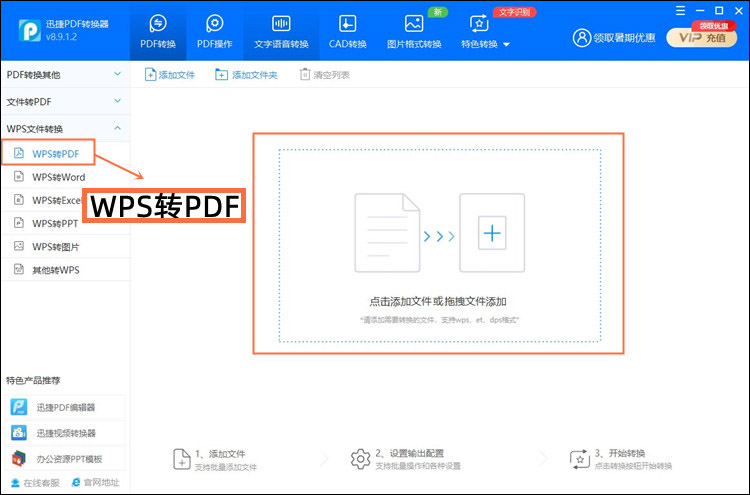The height and width of the screenshot is (495, 750).
Task: Click the 迅捷PDF转换器 app logo
Action: click(x=30, y=30)
